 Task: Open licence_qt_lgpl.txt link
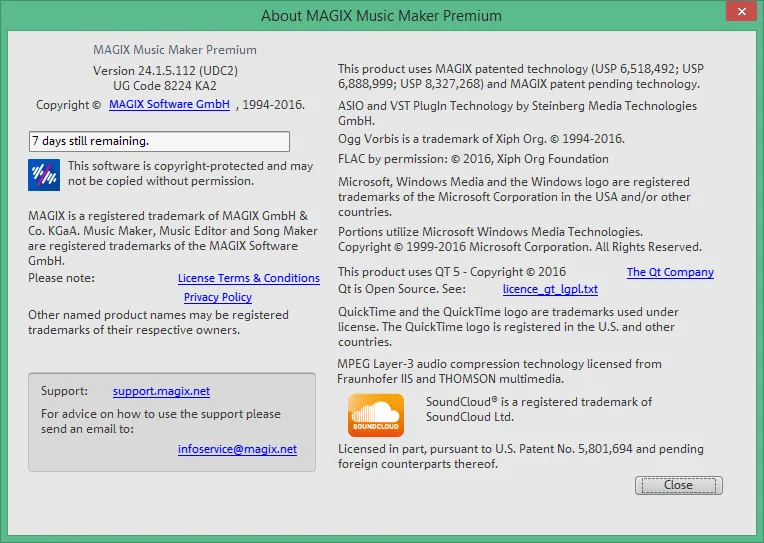click(x=550, y=289)
